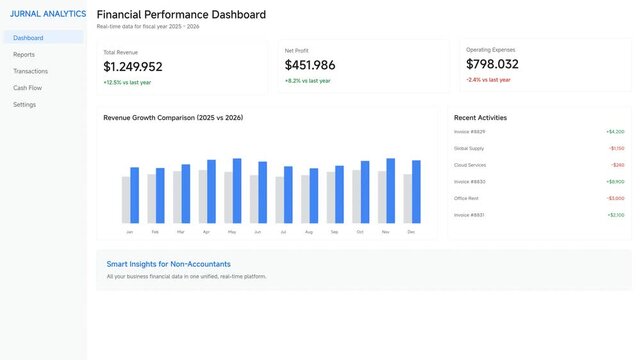
Task: Click the gray bar for Jun
Action: [x=254, y=199]
